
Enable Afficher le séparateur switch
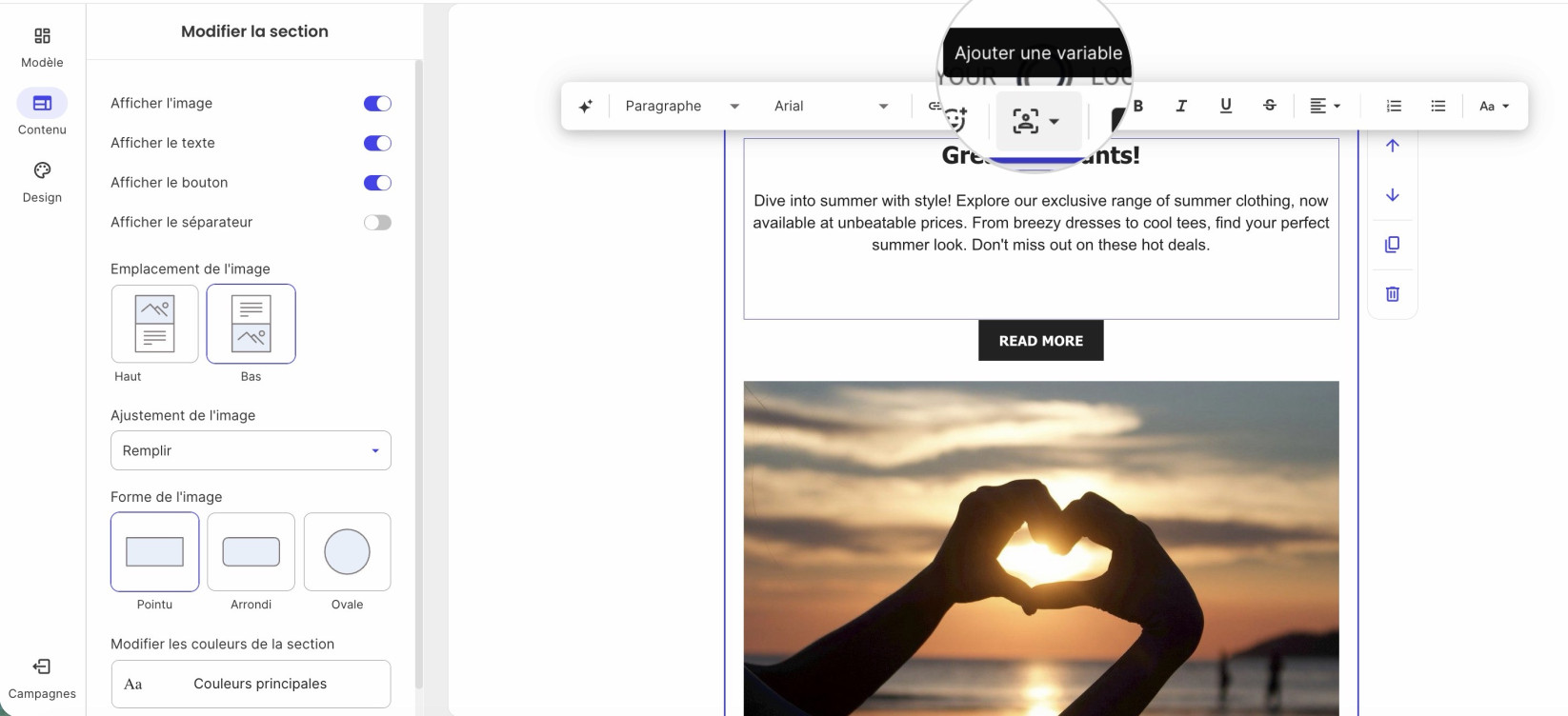pyautogui.click(x=377, y=223)
